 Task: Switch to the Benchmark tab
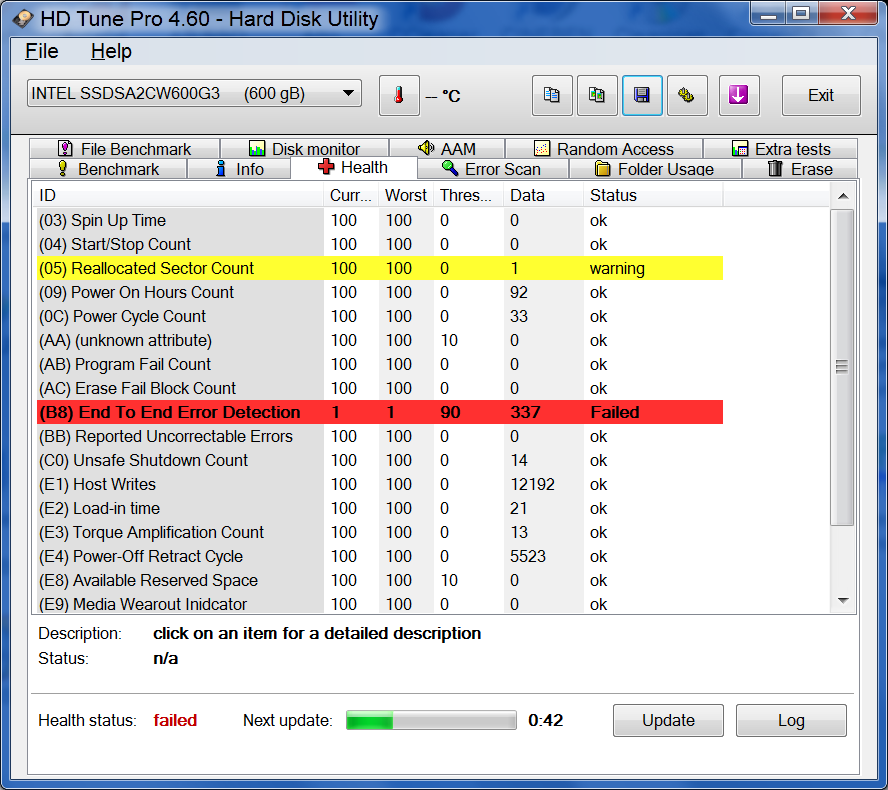click(108, 169)
